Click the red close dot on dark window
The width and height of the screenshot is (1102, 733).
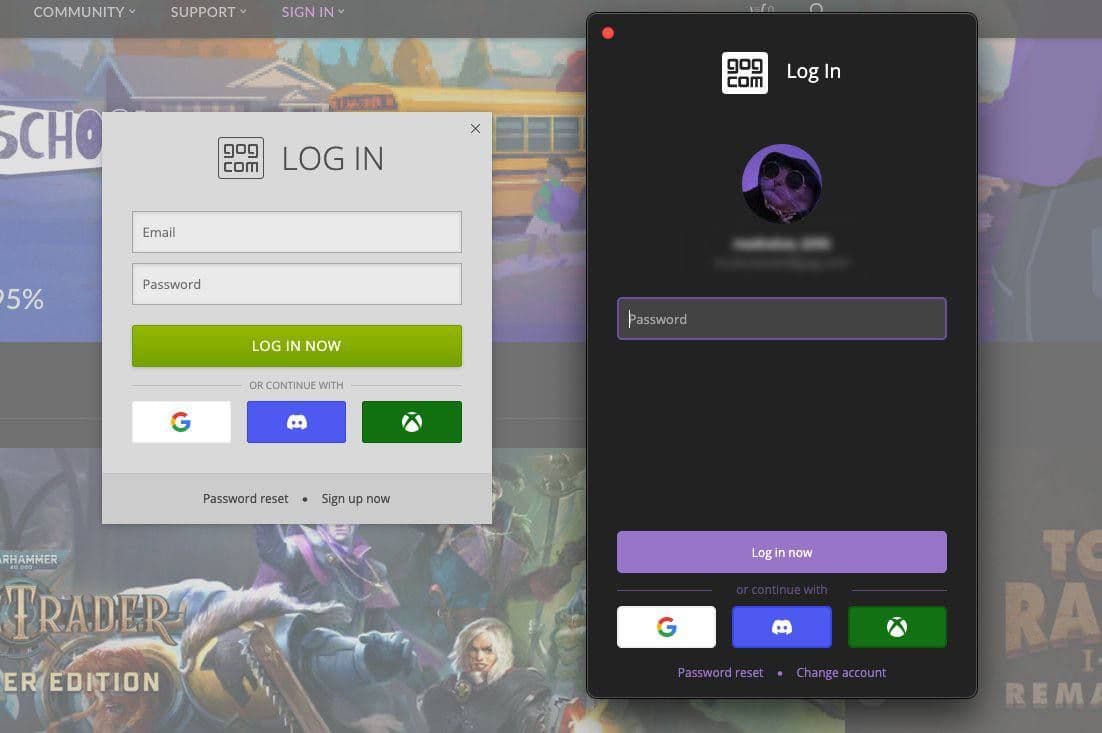pyautogui.click(x=608, y=33)
